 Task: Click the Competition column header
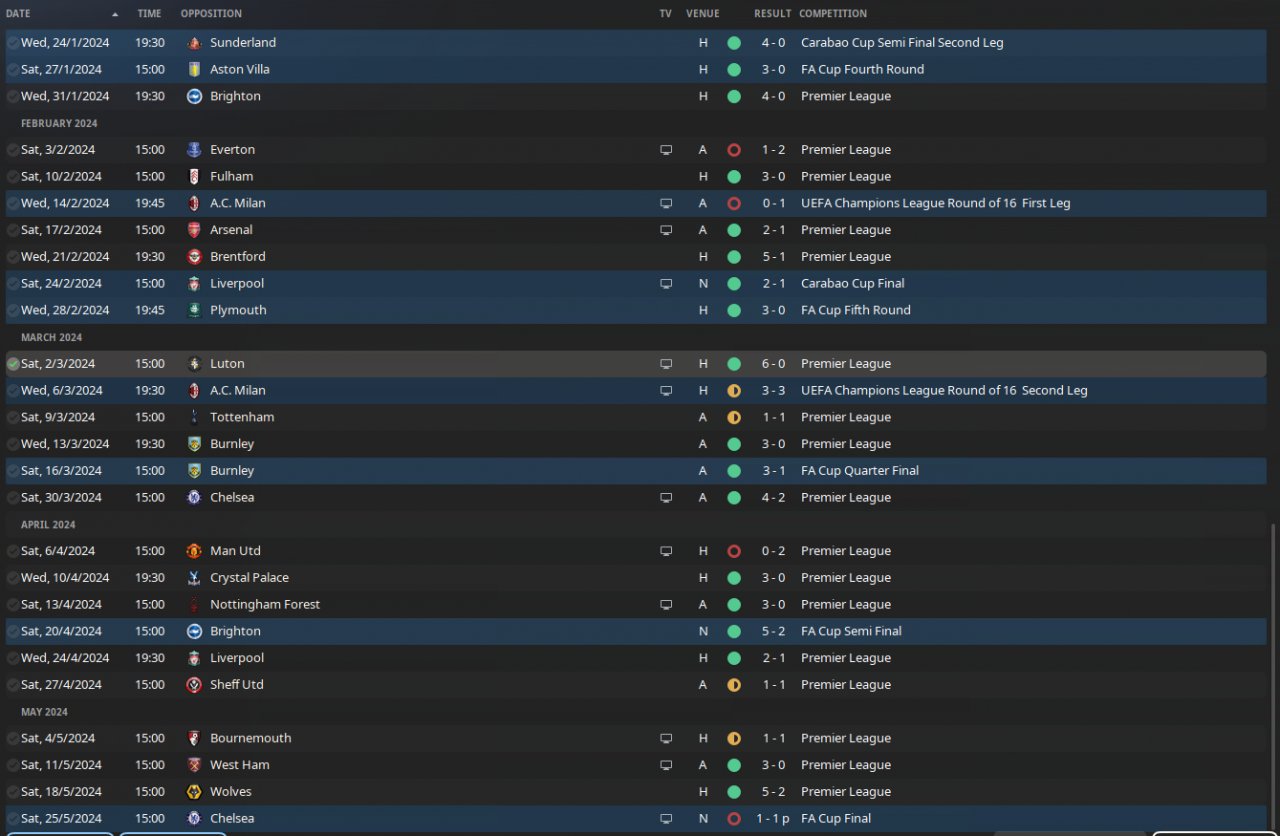pos(833,14)
